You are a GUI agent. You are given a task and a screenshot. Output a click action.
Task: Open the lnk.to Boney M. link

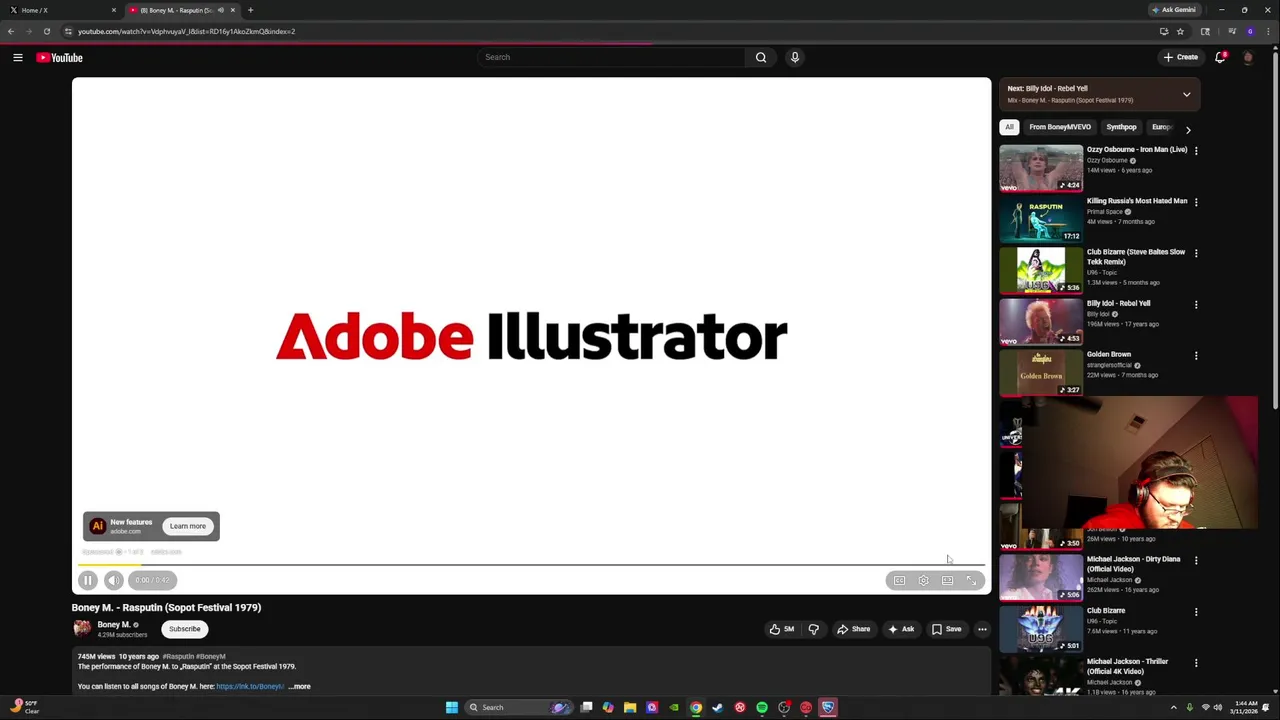(250, 686)
